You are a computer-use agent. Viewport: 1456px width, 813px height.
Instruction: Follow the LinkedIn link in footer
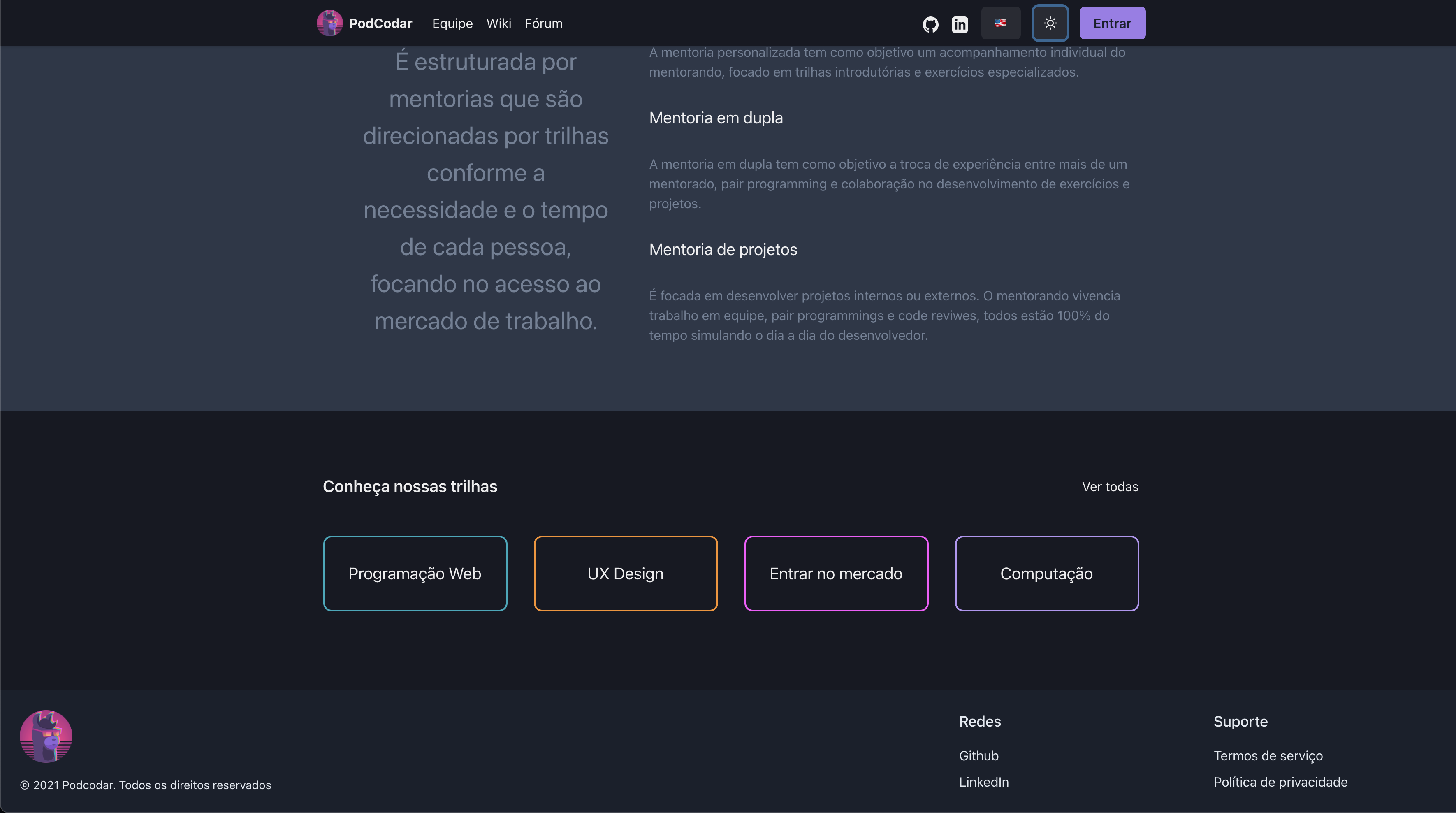983,782
